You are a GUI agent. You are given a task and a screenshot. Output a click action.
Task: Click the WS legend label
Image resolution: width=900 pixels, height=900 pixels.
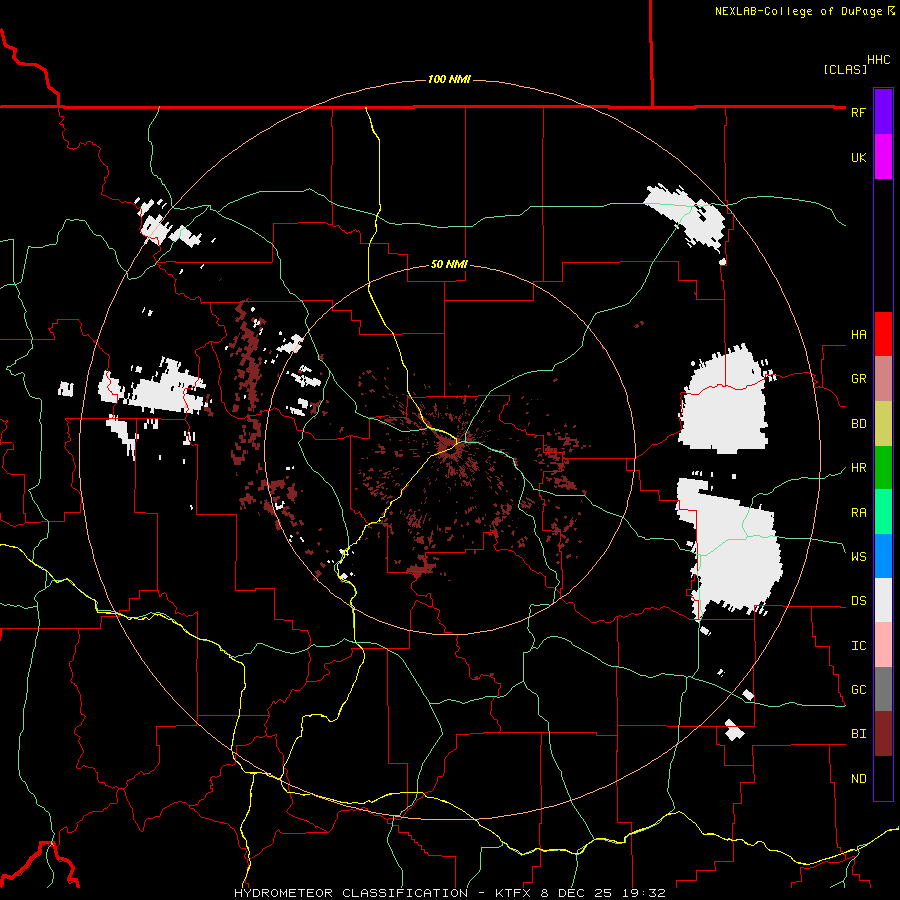(x=858, y=557)
